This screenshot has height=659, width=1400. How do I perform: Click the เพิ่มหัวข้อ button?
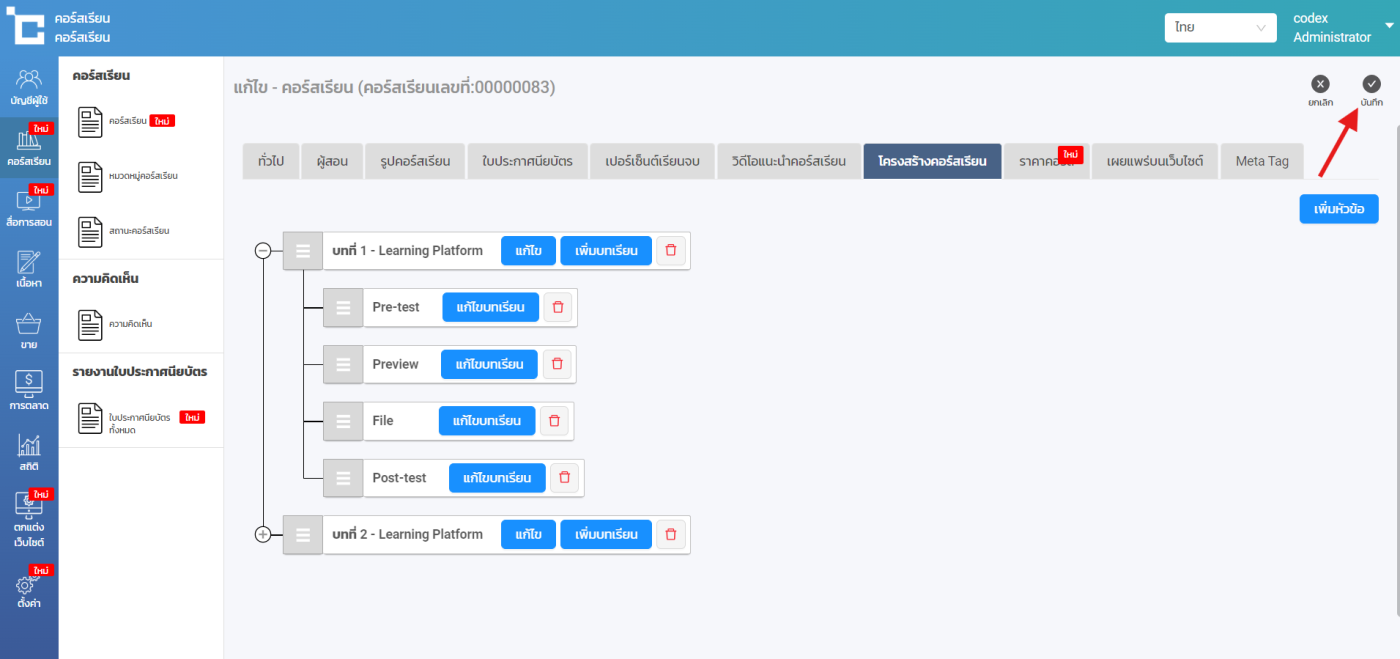pos(1338,209)
